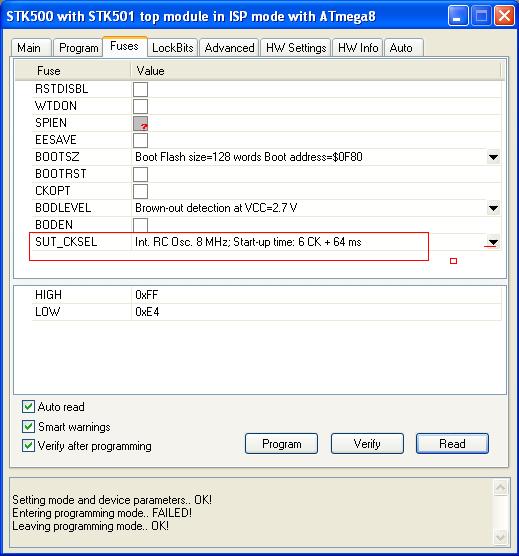The height and width of the screenshot is (556, 519).
Task: Open the LockBits tab
Action: 173,48
